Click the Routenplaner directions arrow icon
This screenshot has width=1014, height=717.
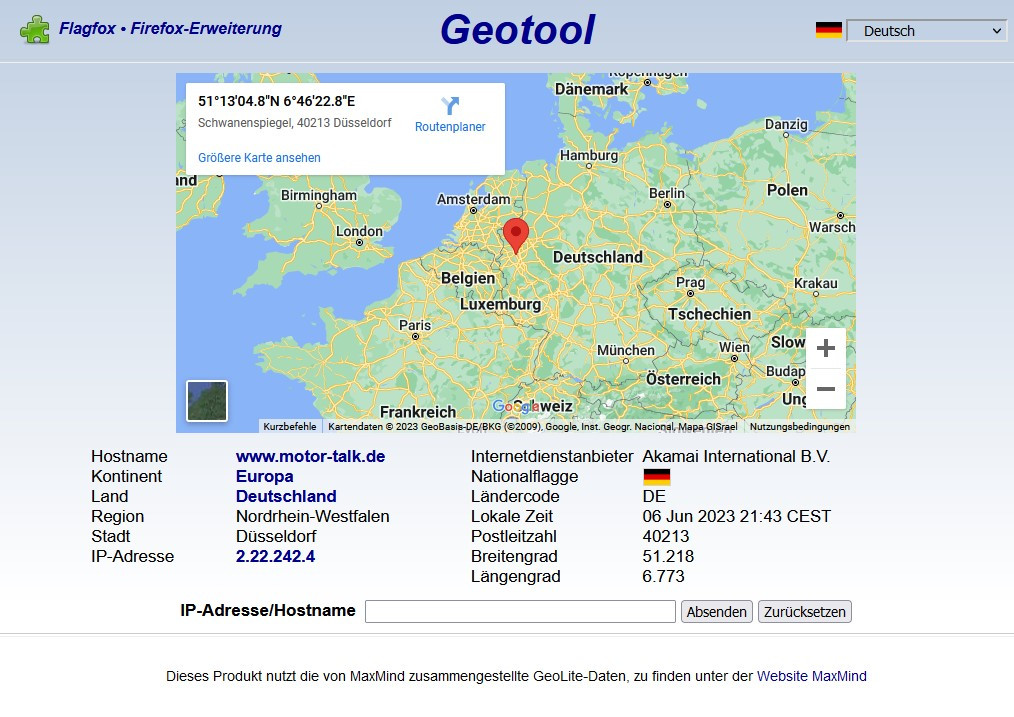[450, 106]
